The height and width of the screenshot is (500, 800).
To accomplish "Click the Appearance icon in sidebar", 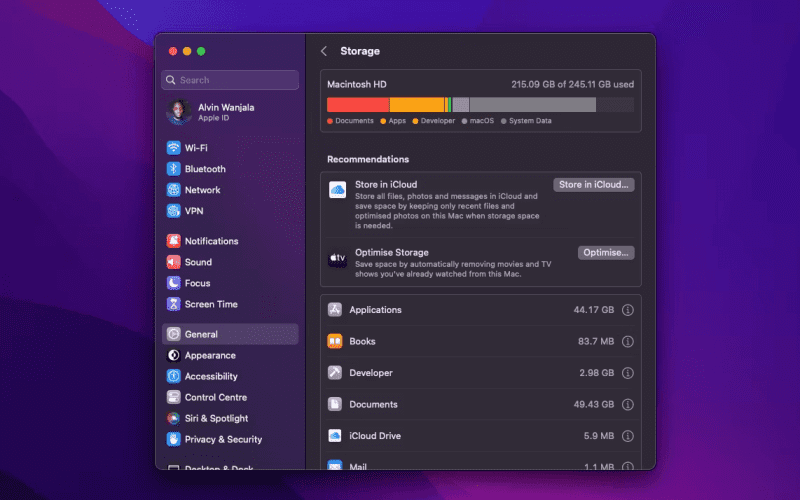I will pyautogui.click(x=173, y=355).
